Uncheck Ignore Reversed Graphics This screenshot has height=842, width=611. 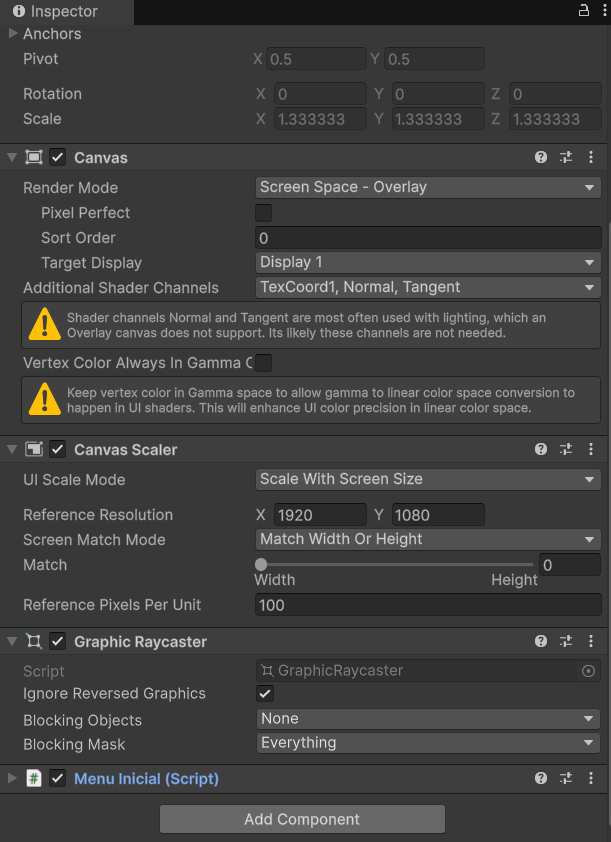pos(265,693)
